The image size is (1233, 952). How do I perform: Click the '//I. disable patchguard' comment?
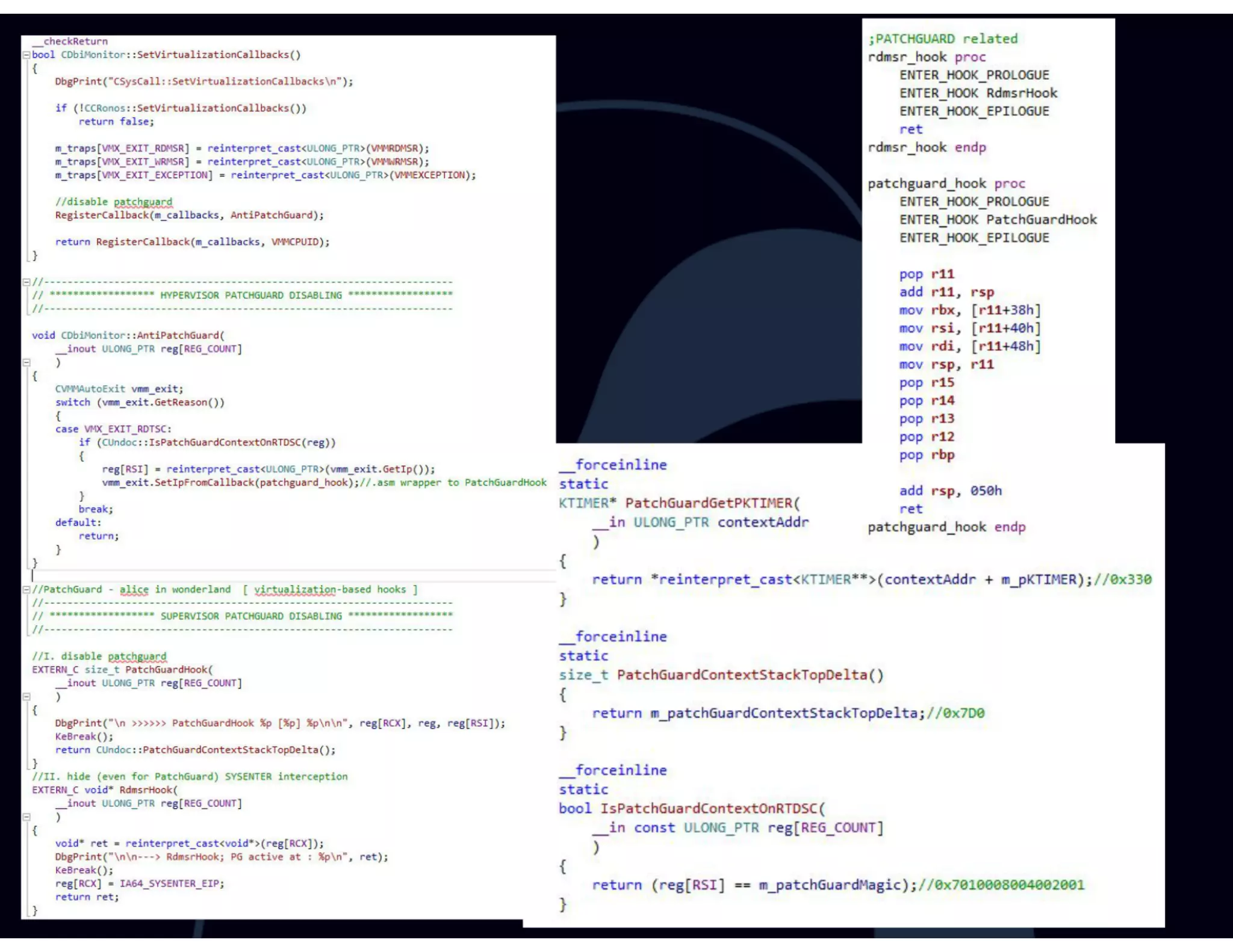pyautogui.click(x=99, y=657)
